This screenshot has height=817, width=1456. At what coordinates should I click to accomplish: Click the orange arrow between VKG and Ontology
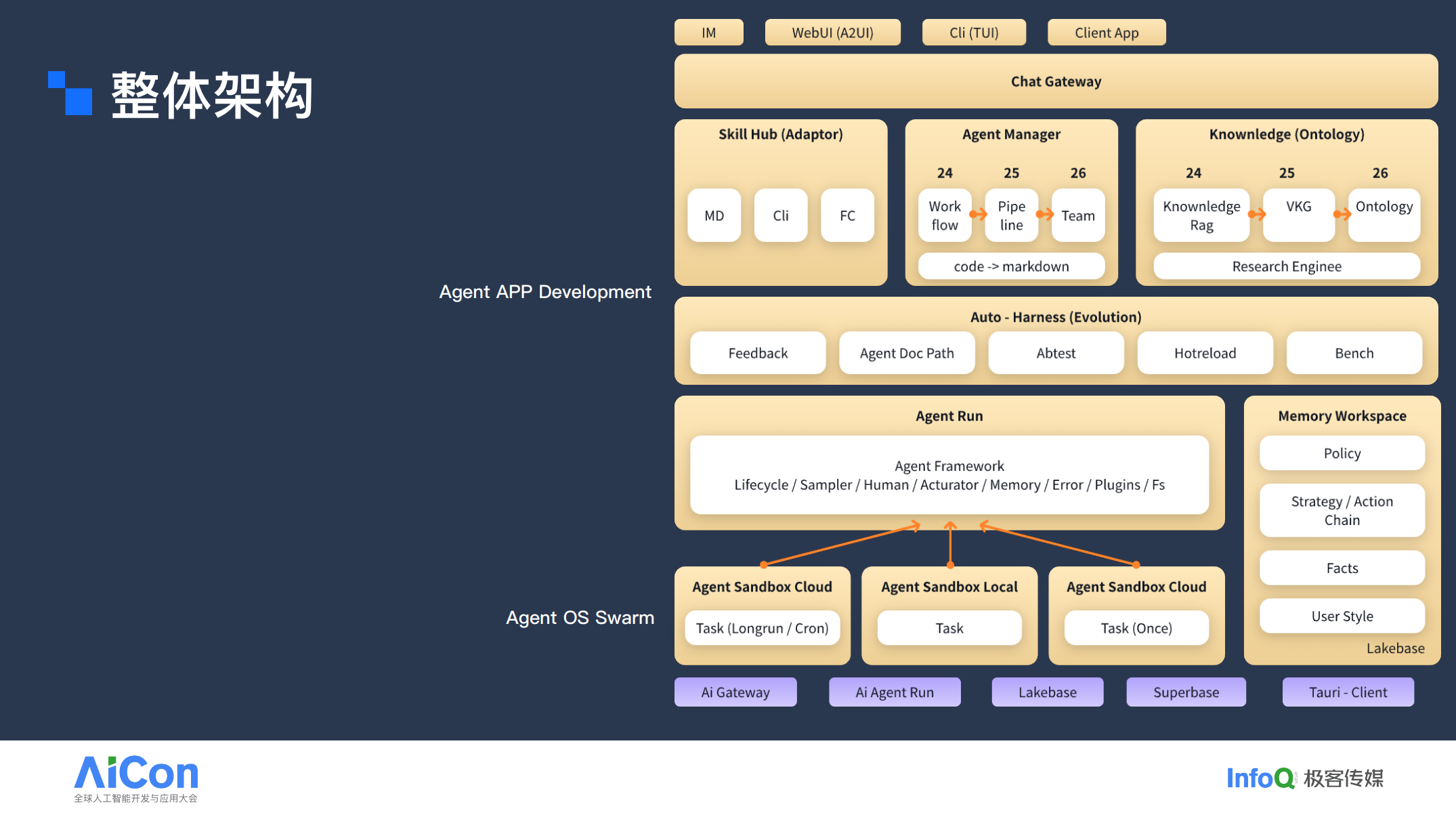[1342, 215]
